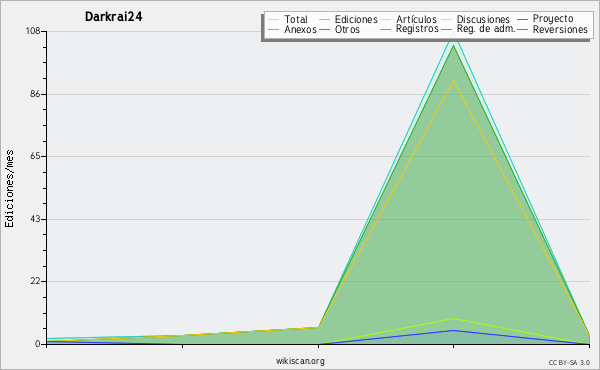
Task: Click the peak of the blue Registros line
Action: [454, 330]
